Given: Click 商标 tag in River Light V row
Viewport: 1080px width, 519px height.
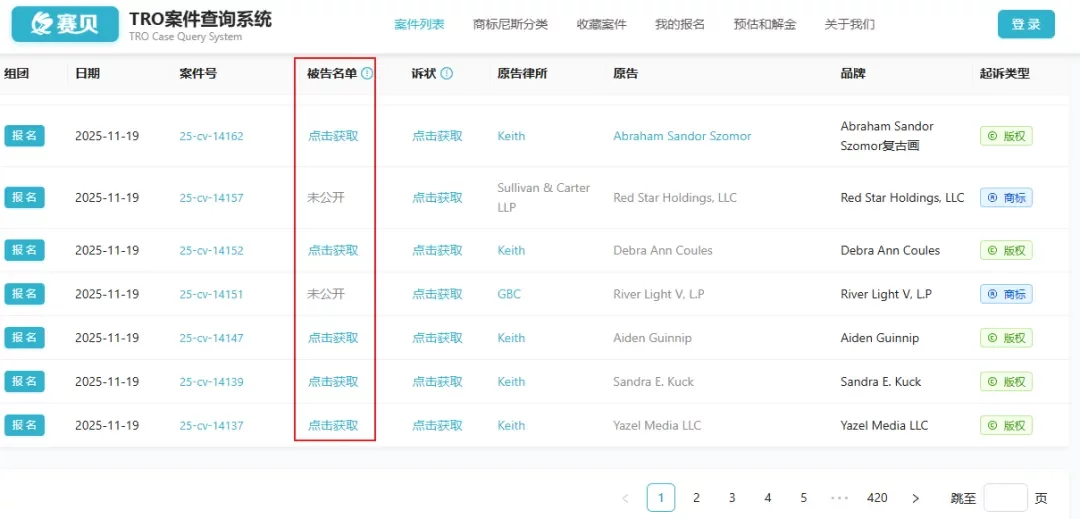Looking at the screenshot, I should pos(1006,294).
